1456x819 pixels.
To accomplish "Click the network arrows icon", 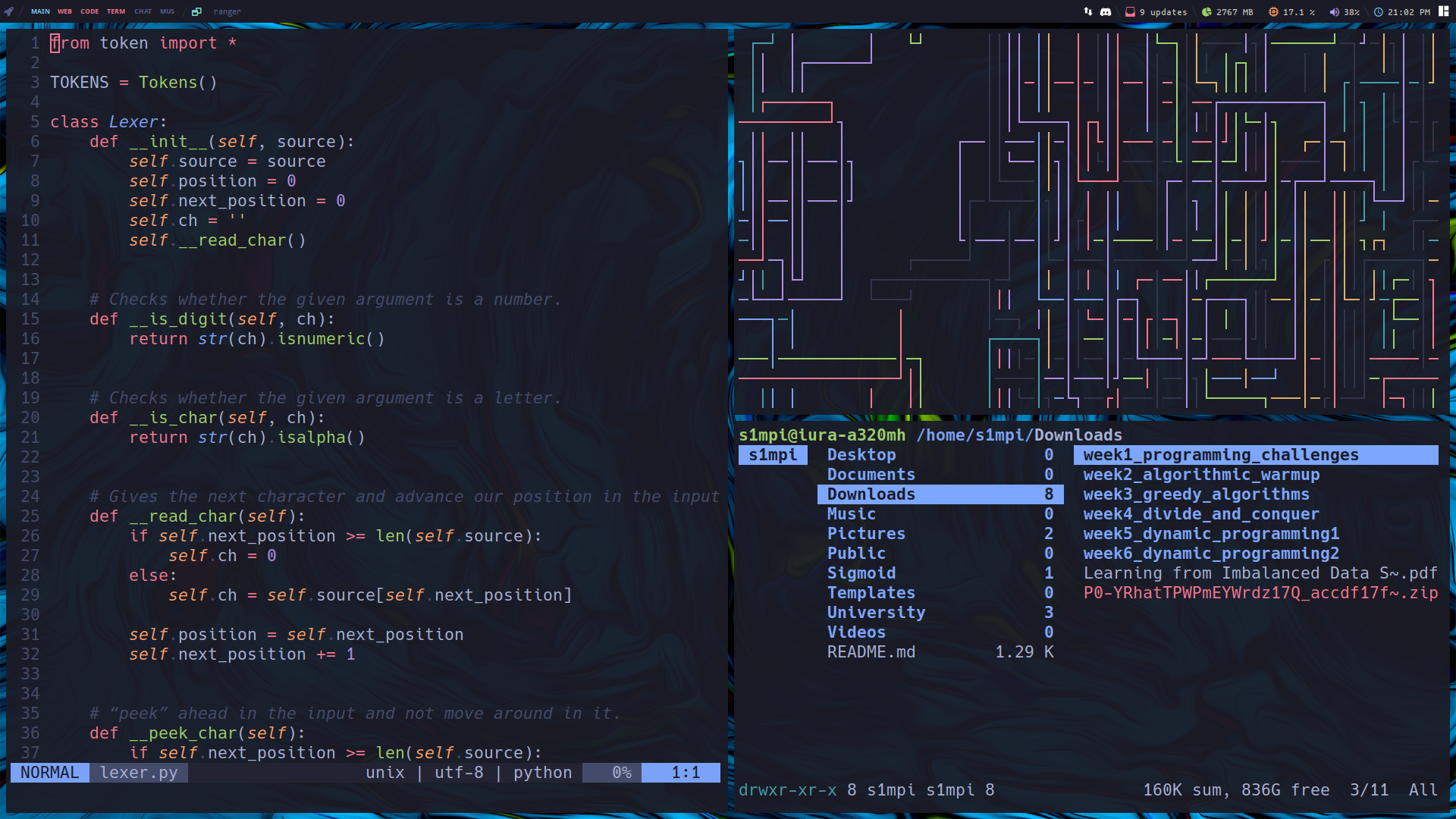I will pos(1088,11).
